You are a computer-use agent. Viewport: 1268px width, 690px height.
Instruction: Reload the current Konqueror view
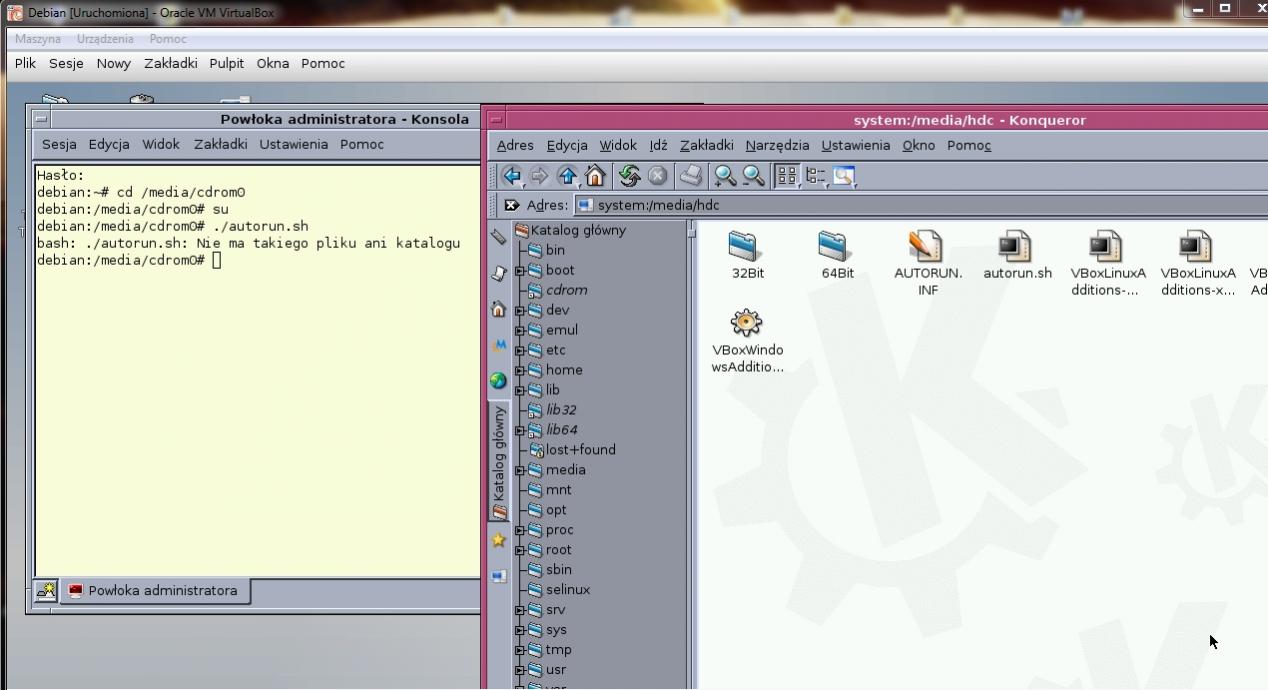(629, 176)
